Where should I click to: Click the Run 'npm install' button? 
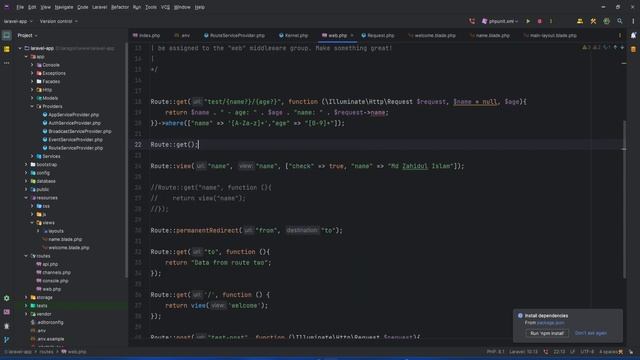[547, 333]
